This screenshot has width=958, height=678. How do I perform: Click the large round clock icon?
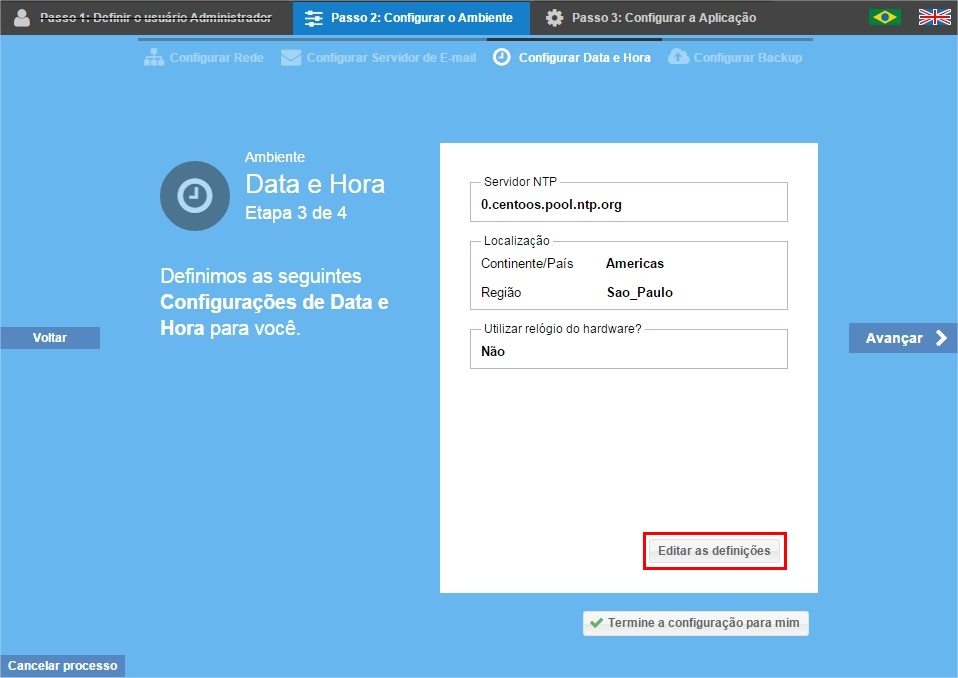[x=195, y=196]
